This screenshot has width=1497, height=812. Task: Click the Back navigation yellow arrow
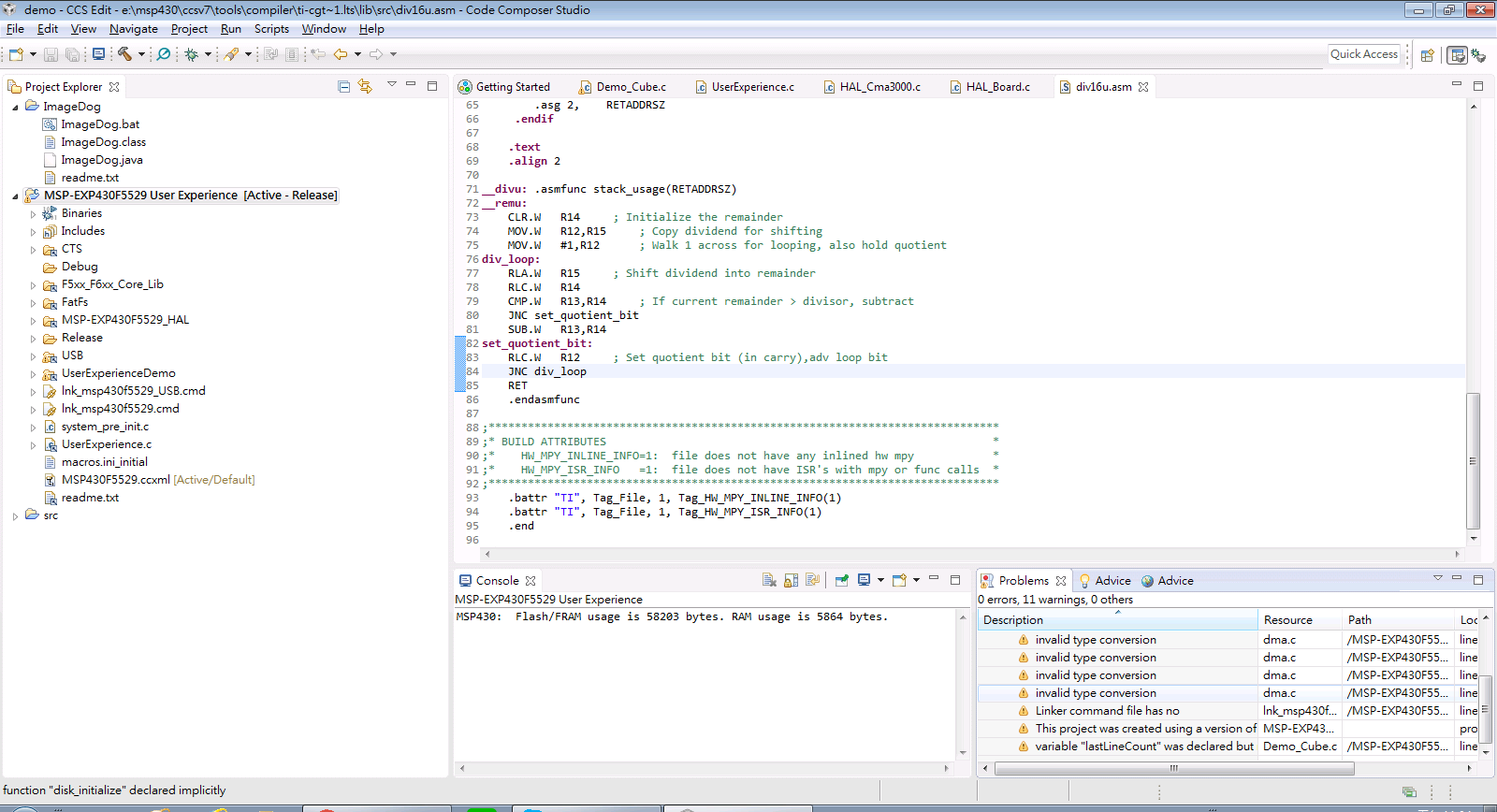[x=341, y=54]
